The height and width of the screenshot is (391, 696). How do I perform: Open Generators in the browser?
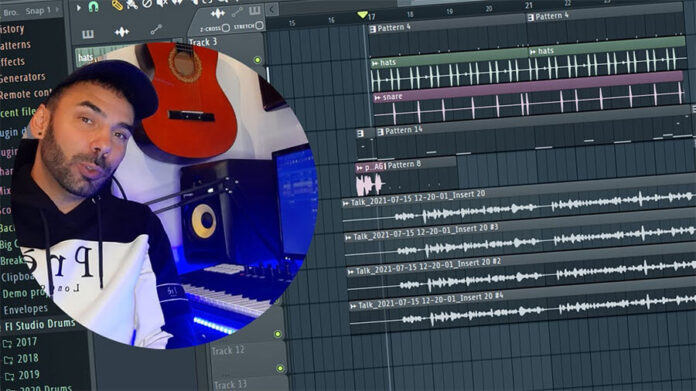pyautogui.click(x=23, y=78)
